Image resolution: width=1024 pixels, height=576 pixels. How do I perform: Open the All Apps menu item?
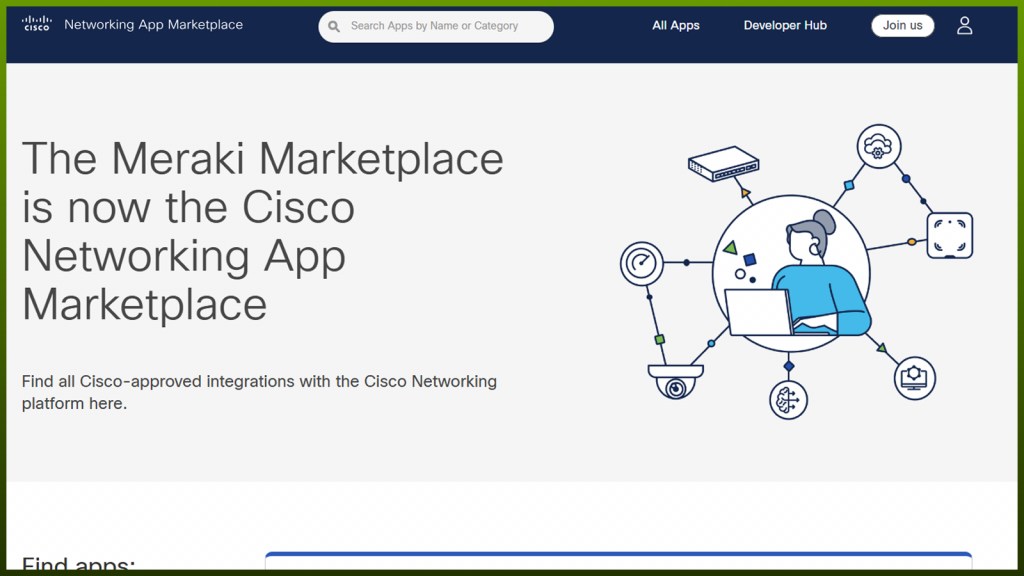pos(675,25)
